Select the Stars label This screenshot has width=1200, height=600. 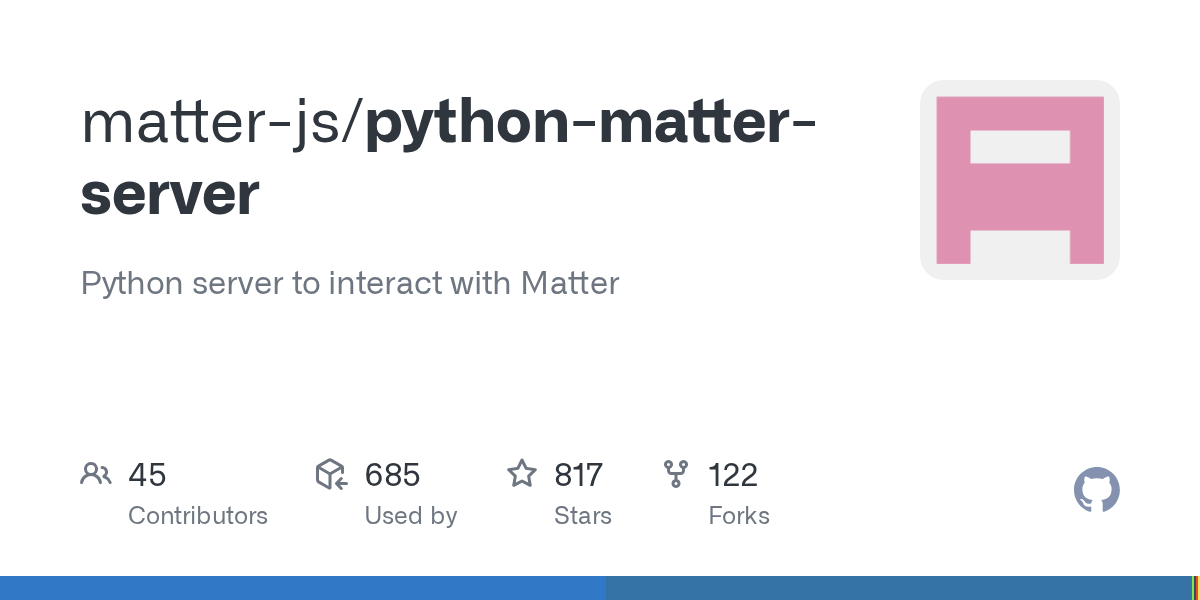point(582,516)
